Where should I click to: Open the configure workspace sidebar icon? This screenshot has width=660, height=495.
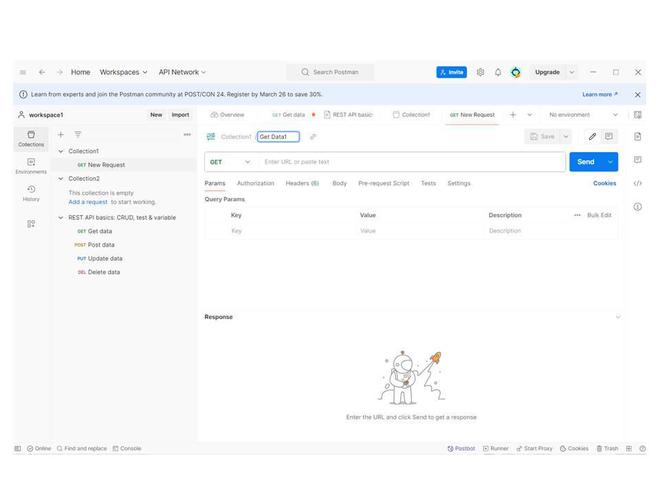pos(31,224)
